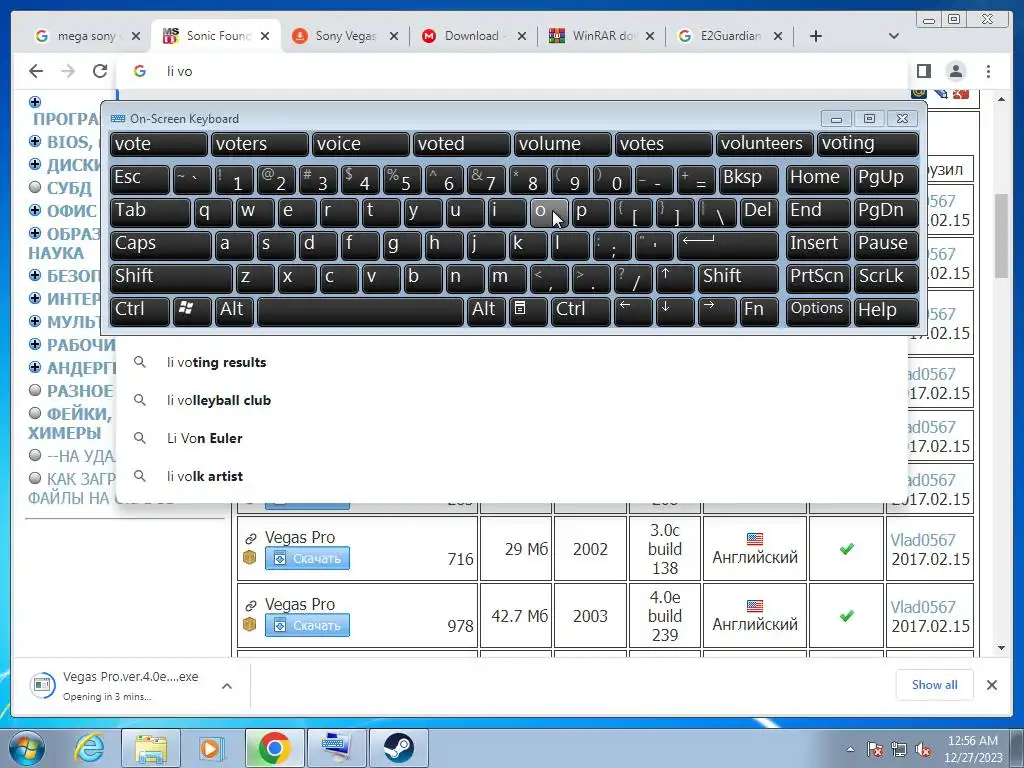Viewport: 1024px width, 768px height.
Task: Choose the 'voters' word prediction
Action: pos(259,144)
